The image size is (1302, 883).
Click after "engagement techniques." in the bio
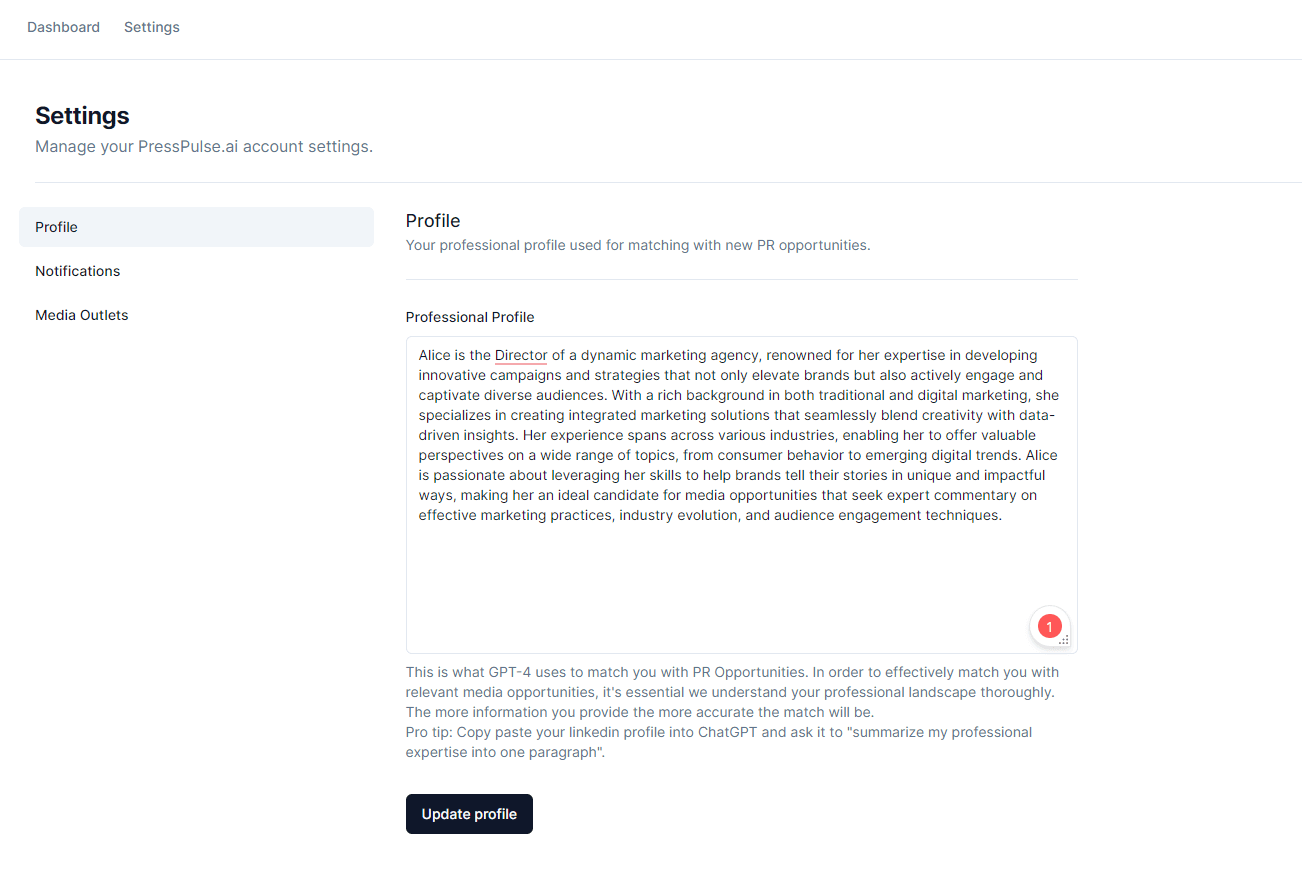coord(1003,515)
